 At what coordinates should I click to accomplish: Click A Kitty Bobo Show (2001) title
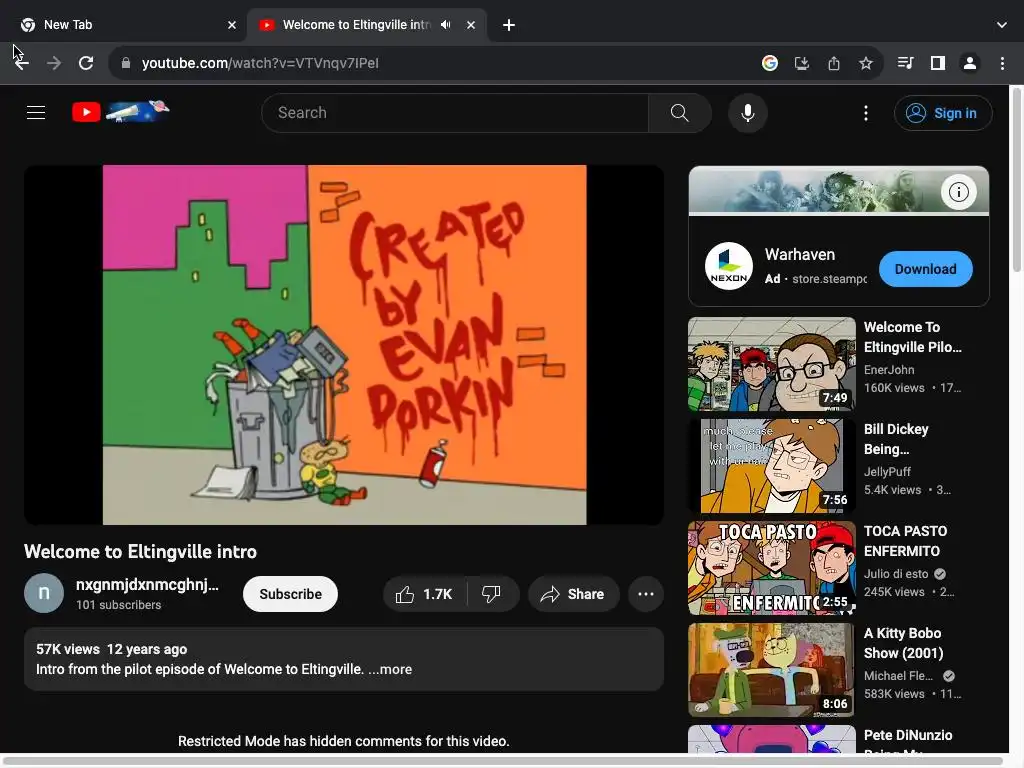tap(903, 643)
